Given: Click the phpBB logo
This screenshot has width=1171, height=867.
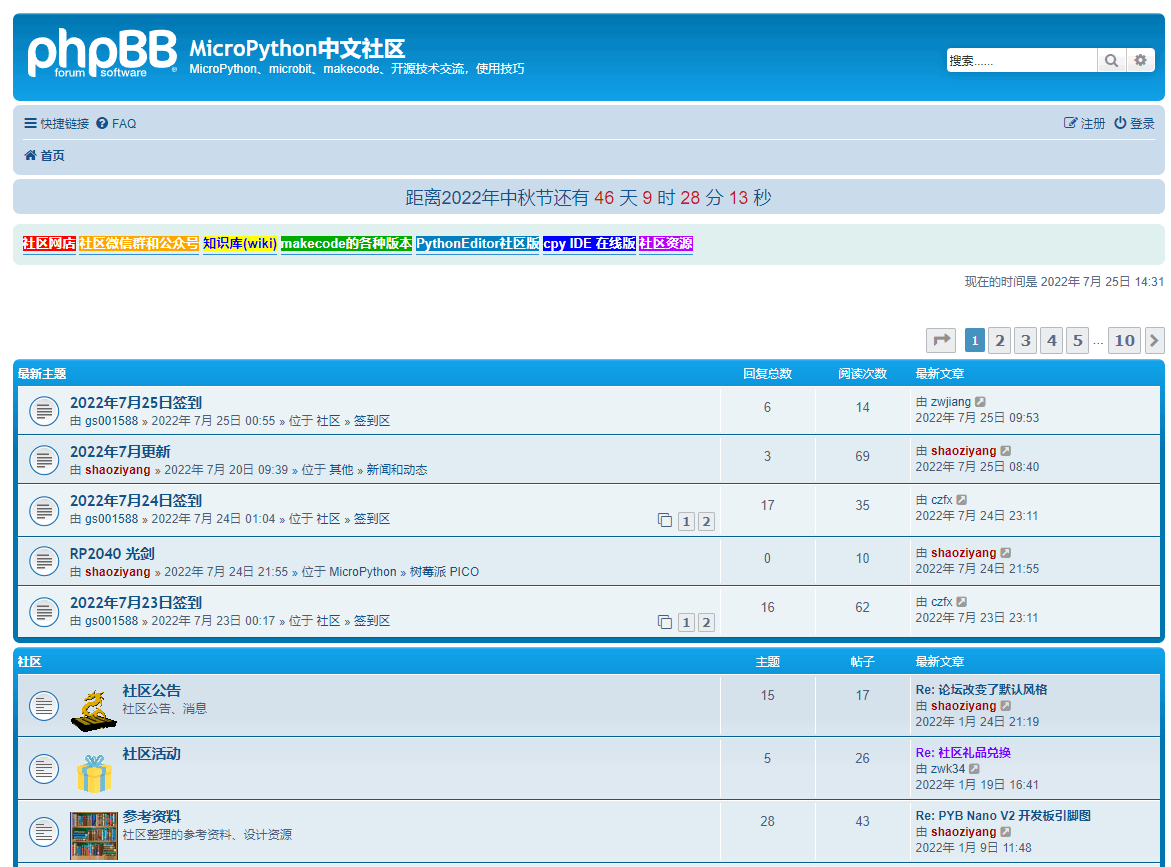Looking at the screenshot, I should (101, 54).
